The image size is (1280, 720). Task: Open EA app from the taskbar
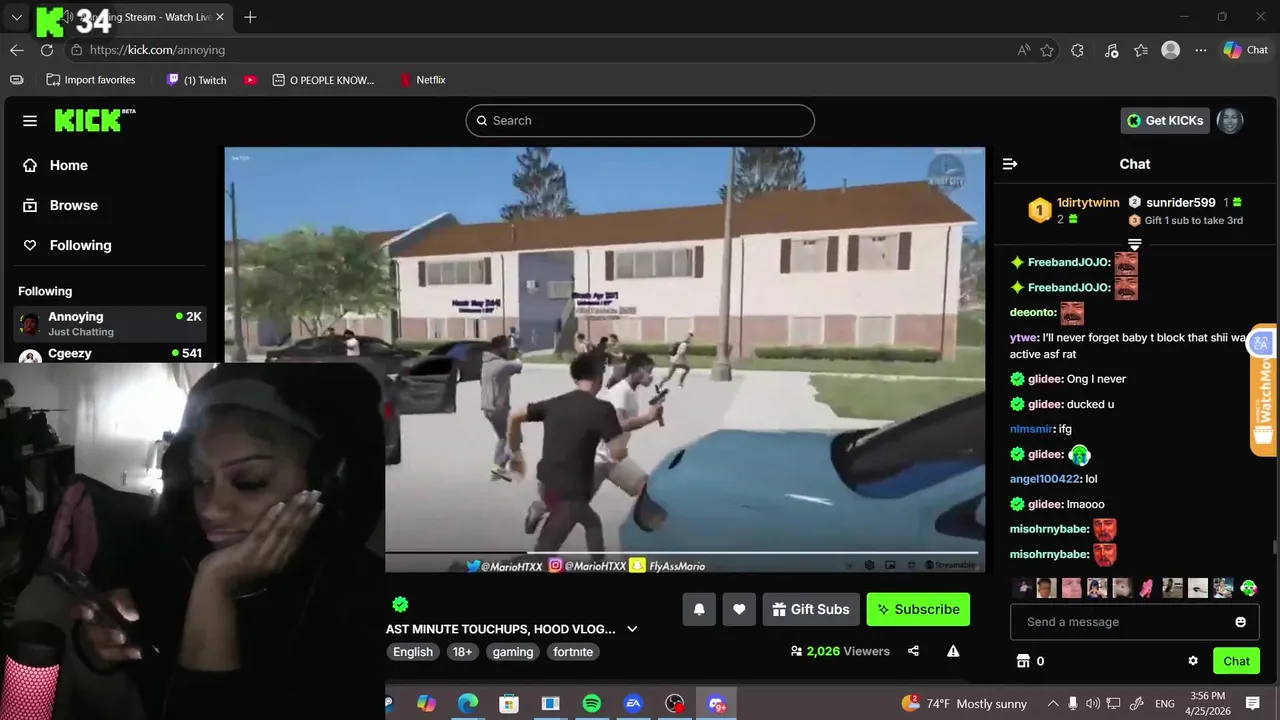click(633, 704)
